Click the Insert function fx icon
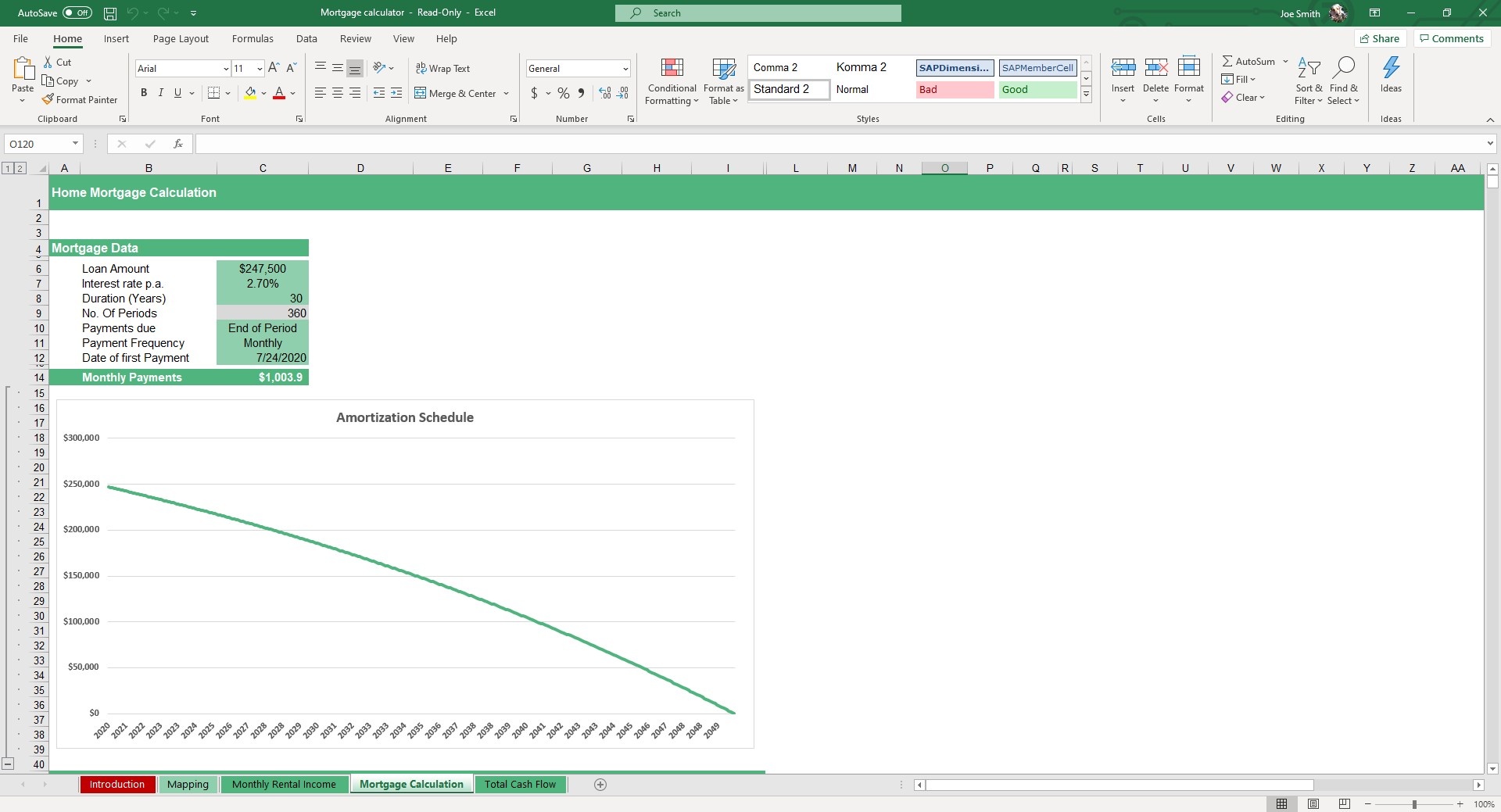This screenshot has width=1501, height=812. click(178, 144)
